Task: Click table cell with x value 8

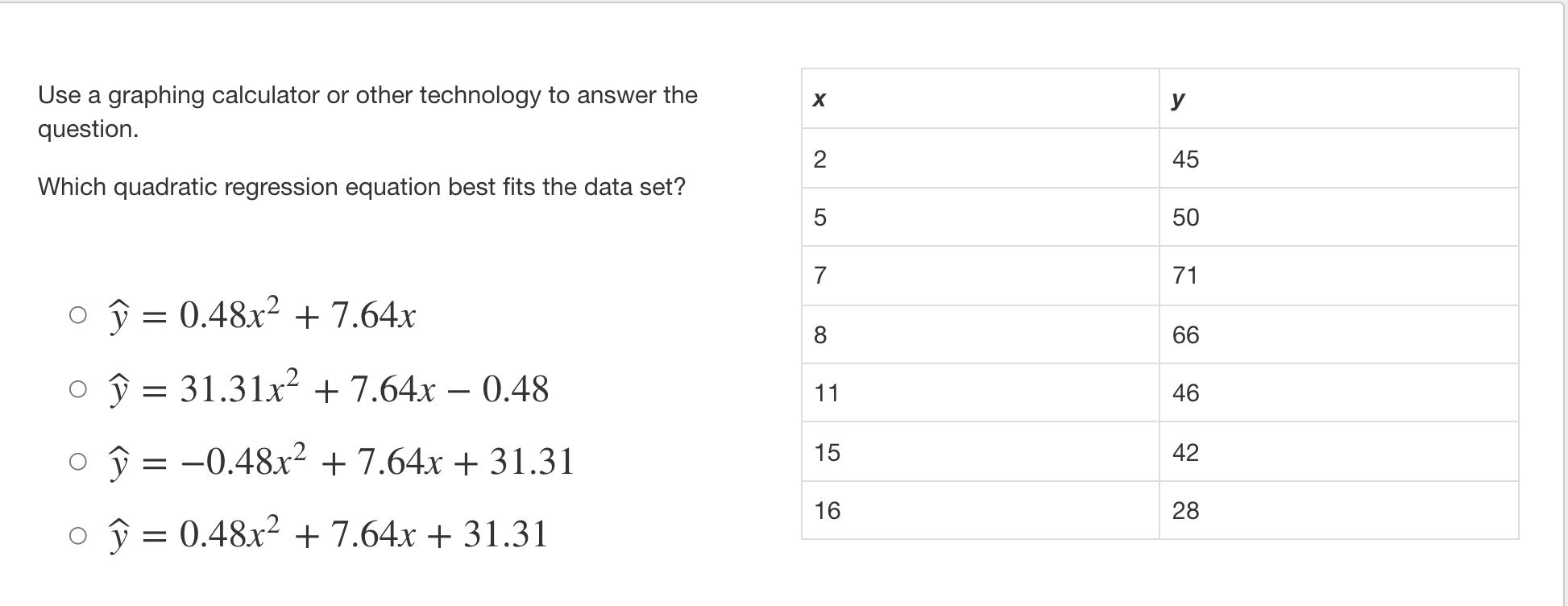Action: 981,334
